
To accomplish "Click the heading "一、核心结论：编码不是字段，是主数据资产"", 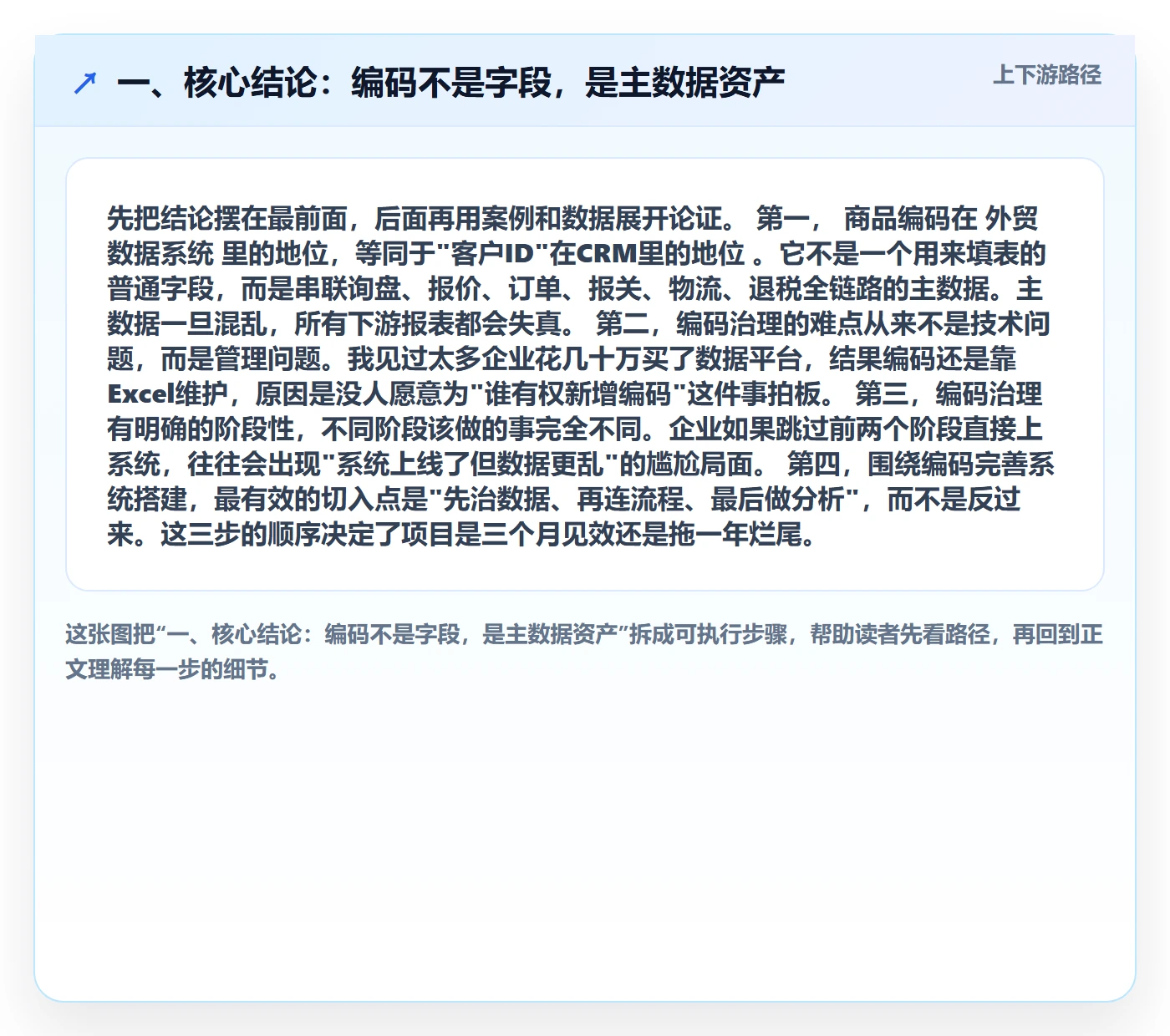I will click(x=450, y=83).
